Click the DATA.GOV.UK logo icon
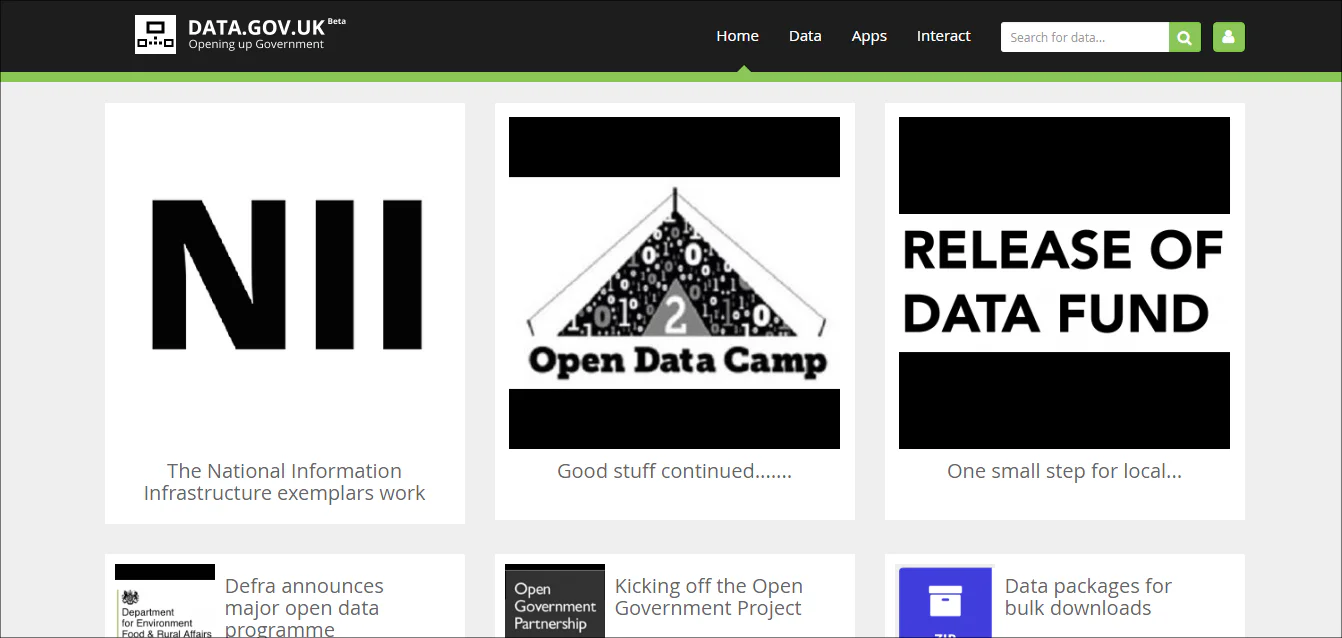This screenshot has width=1342, height=638. coord(155,34)
